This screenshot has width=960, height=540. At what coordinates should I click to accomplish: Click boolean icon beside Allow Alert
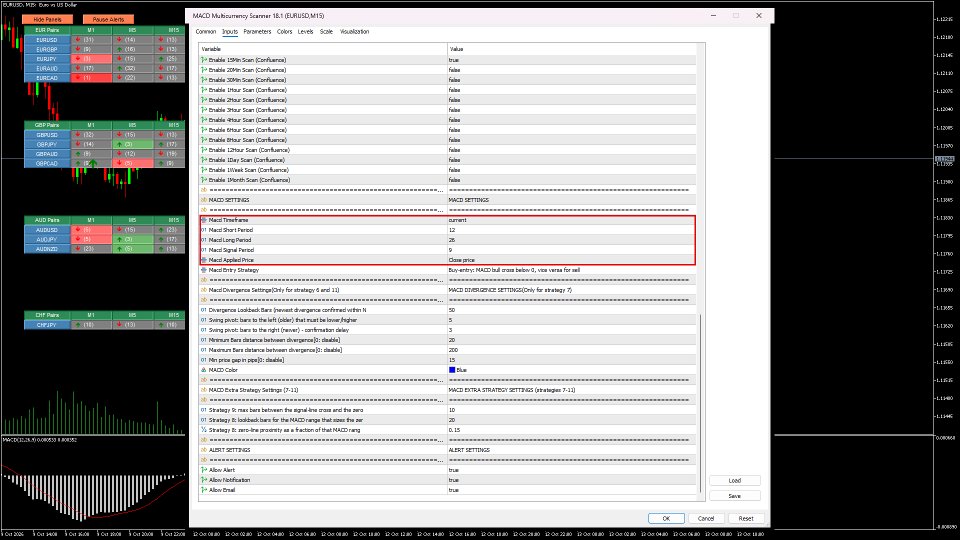tap(204, 470)
